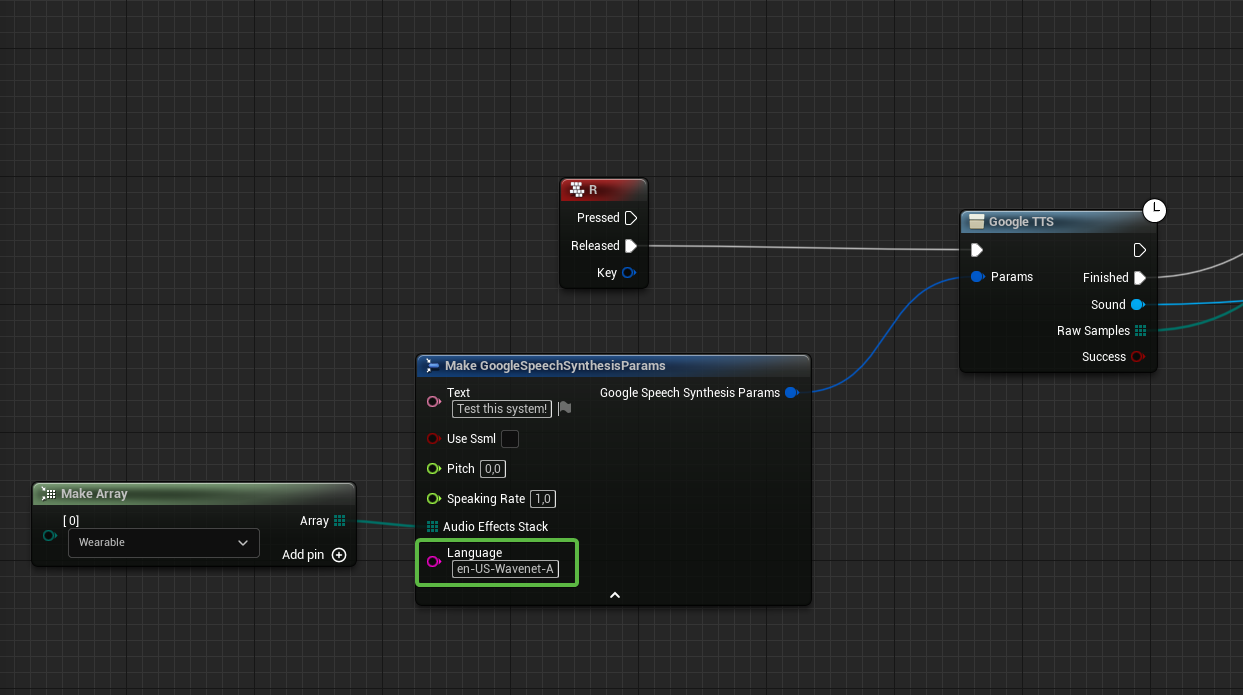Click the Array output pin on Make Array

pyautogui.click(x=340, y=521)
